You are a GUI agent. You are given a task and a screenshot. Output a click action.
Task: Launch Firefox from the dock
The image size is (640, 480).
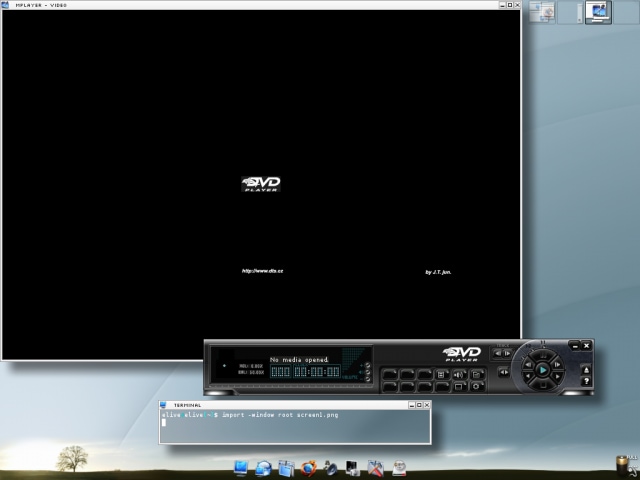[309, 468]
